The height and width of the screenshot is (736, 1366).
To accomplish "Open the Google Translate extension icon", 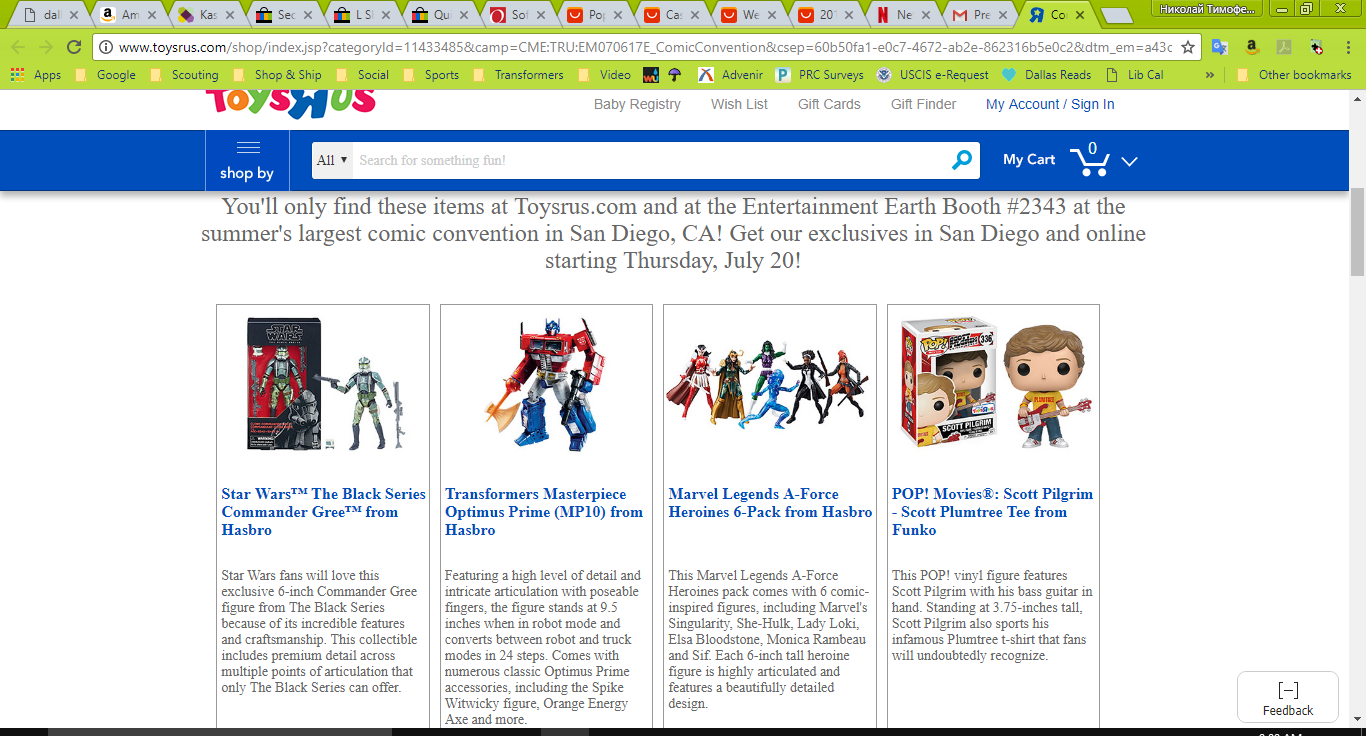I will pos(1219,47).
